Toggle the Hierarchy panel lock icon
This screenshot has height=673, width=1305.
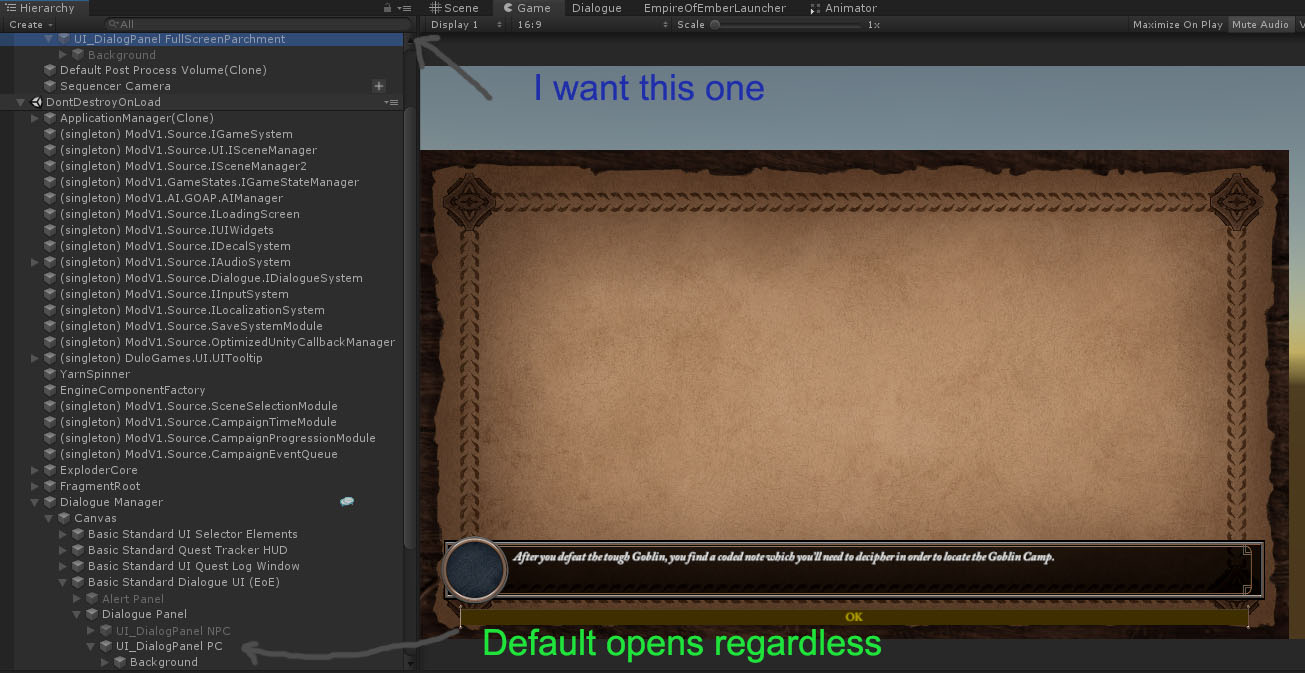click(x=387, y=8)
